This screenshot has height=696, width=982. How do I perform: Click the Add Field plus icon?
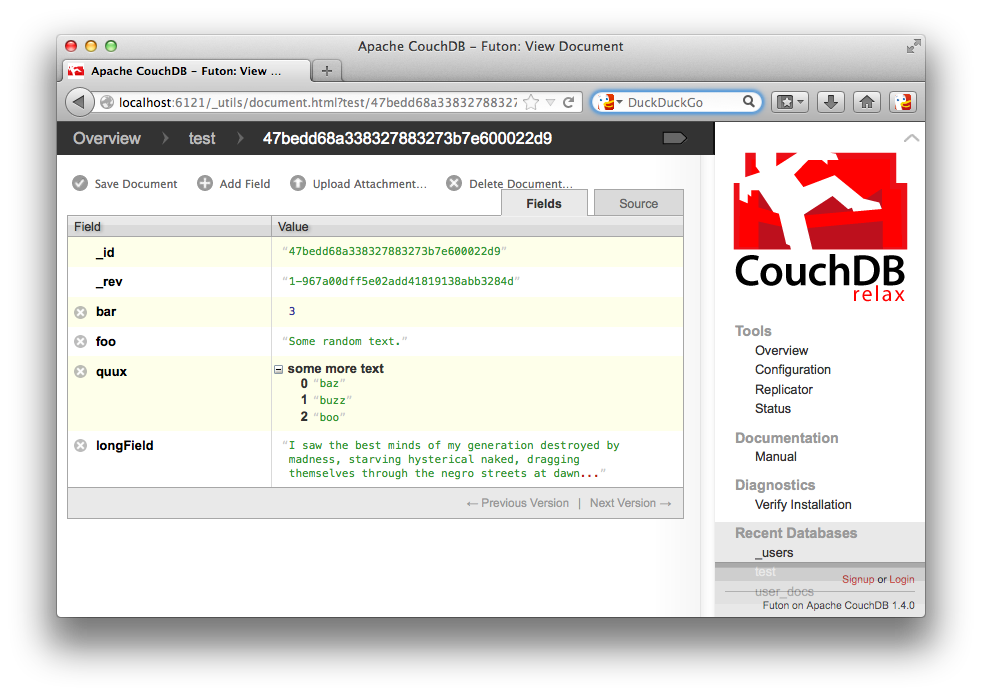[x=205, y=184]
